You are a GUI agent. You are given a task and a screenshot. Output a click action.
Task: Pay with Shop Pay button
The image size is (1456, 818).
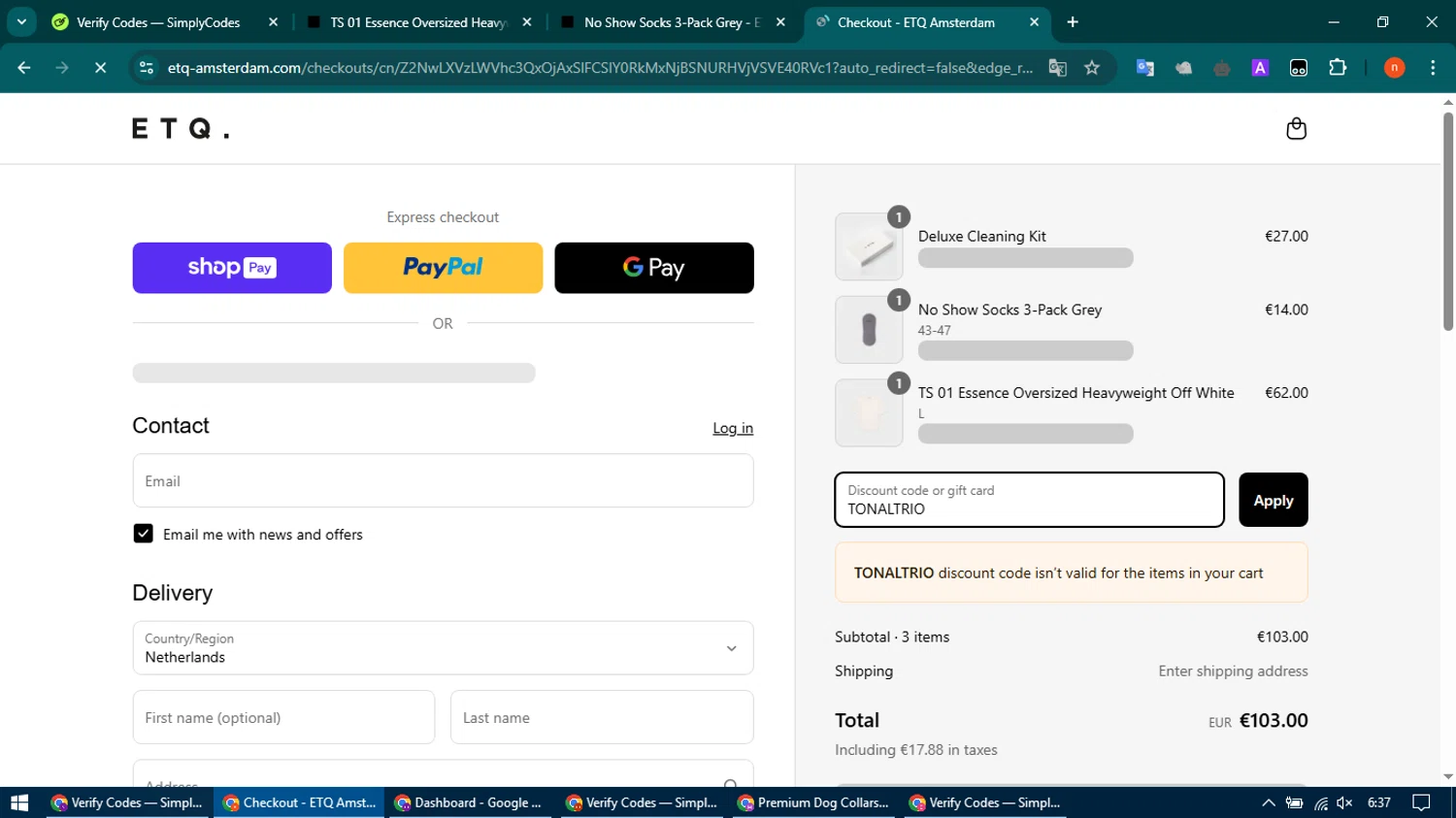tap(232, 268)
